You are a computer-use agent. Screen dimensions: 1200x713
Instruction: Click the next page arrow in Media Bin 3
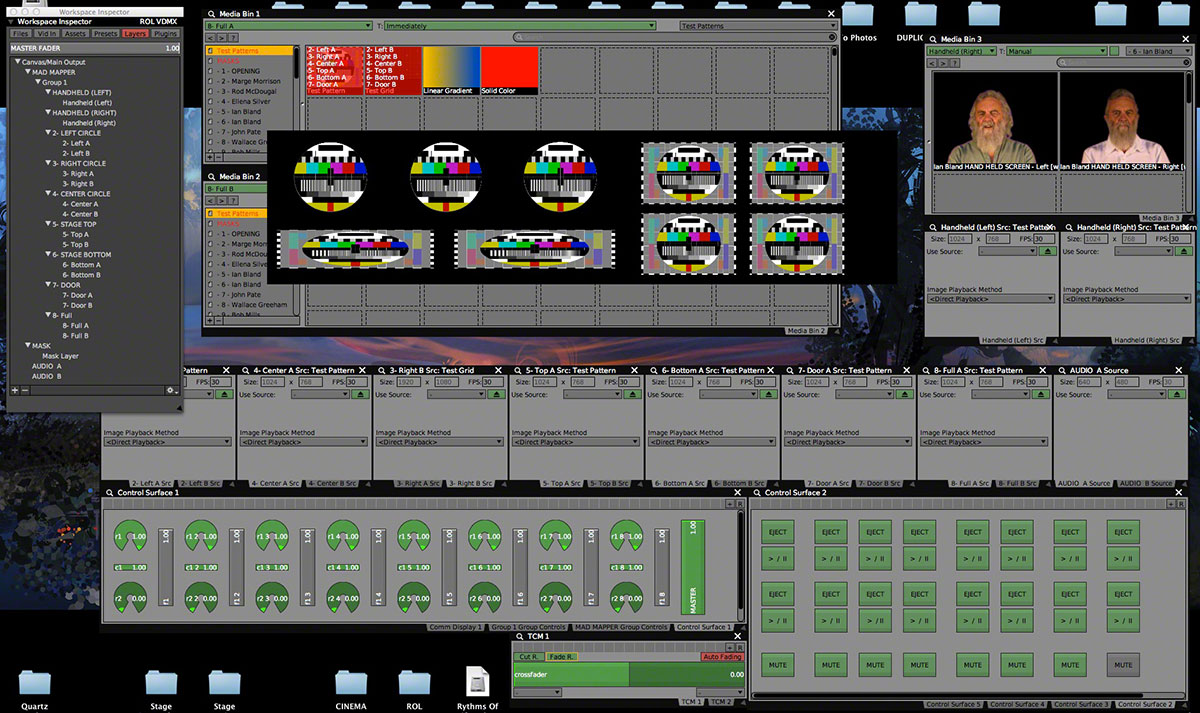point(943,62)
